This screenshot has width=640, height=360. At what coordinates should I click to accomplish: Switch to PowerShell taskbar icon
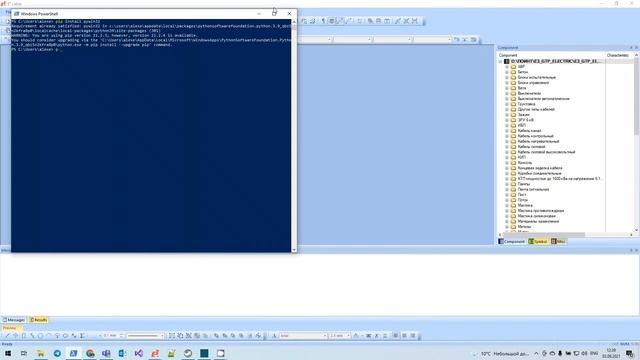pyautogui.click(x=73, y=353)
